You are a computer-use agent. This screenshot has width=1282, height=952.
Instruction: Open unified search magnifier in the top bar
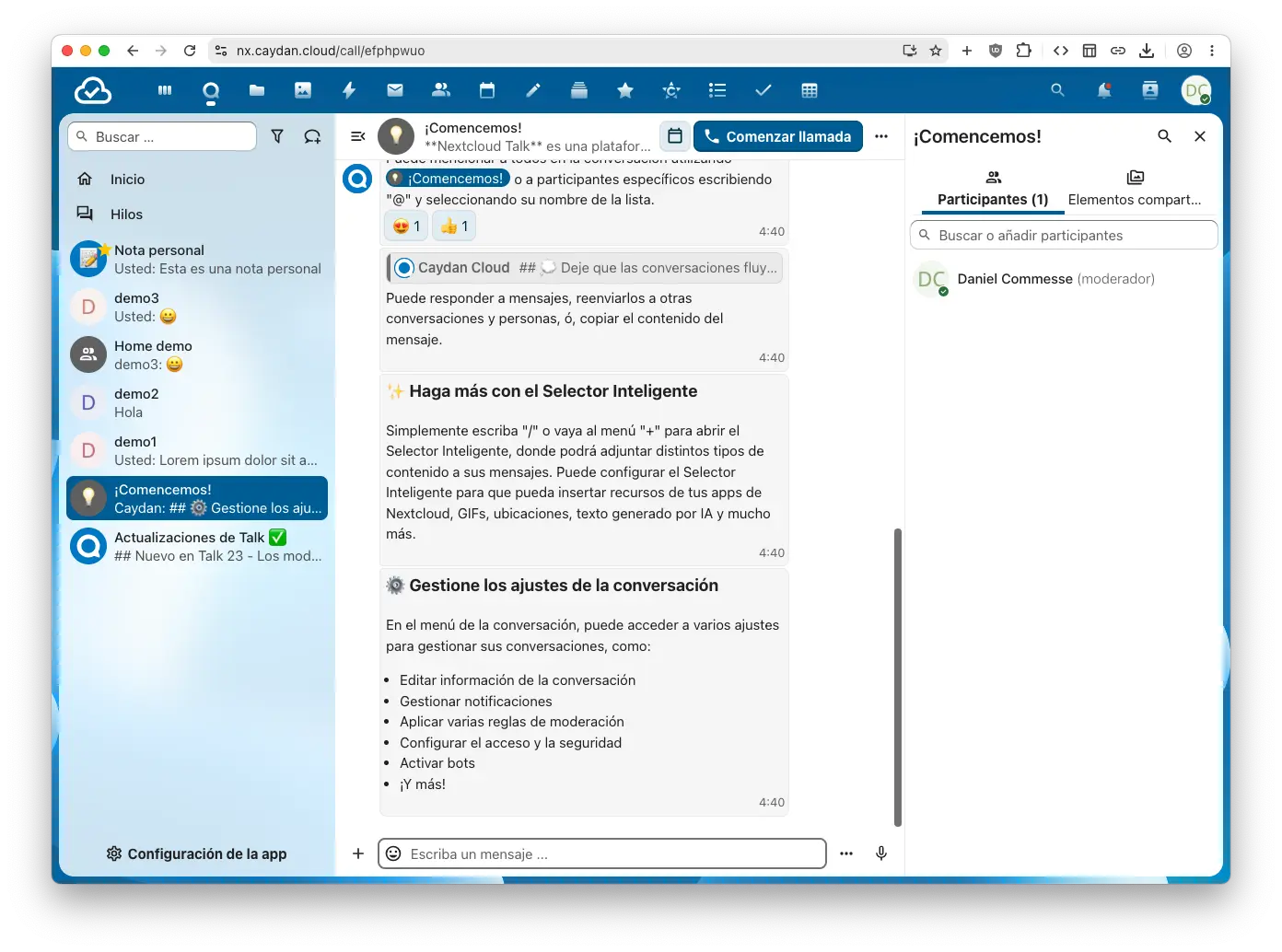click(1057, 90)
